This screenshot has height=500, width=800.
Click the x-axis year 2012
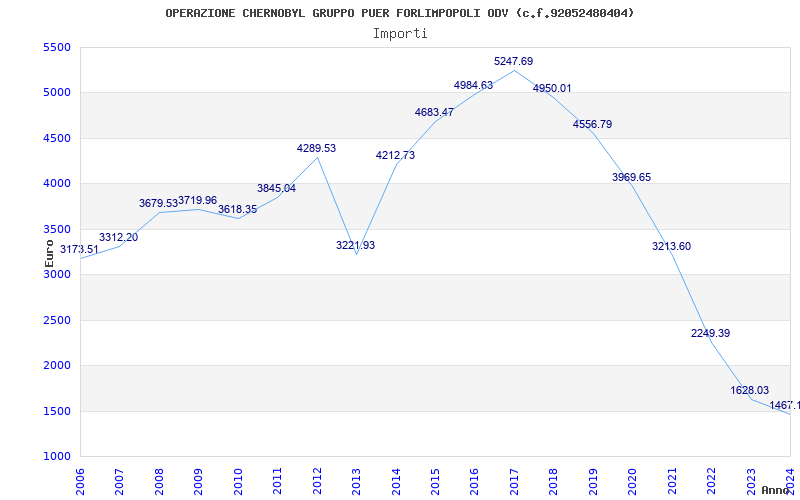317,482
